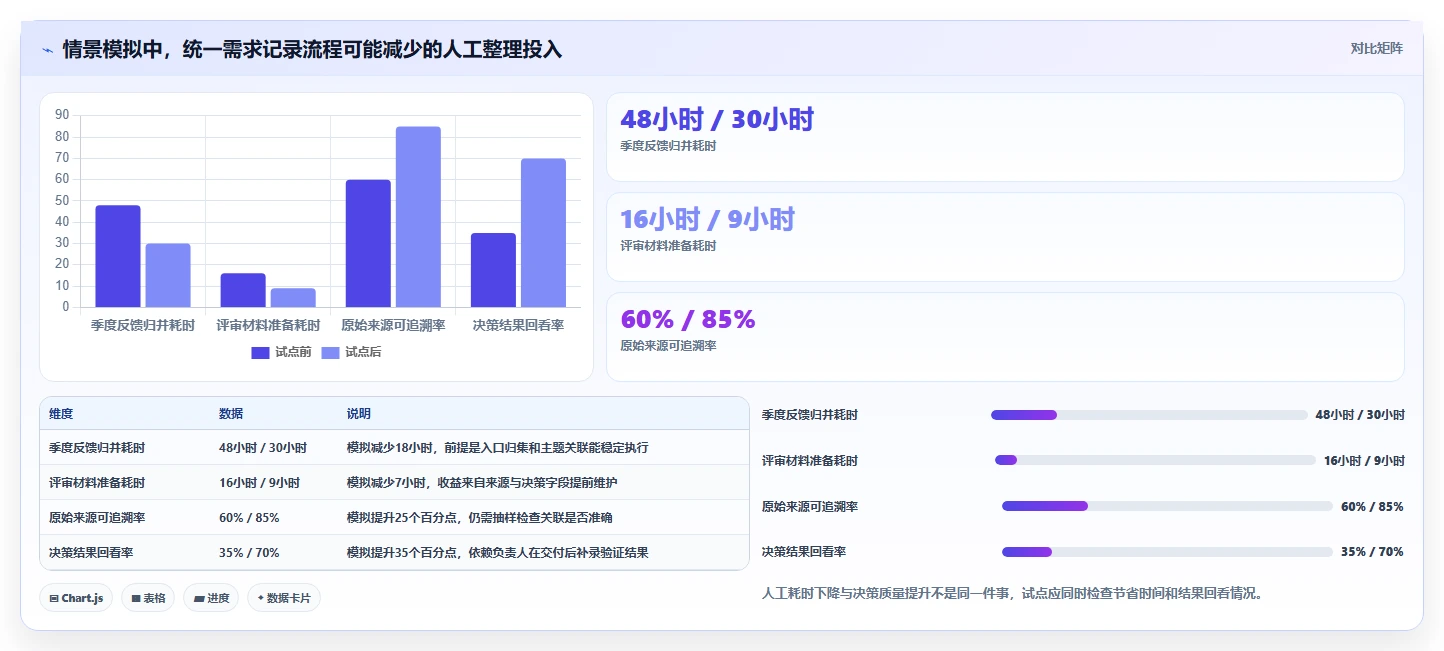This screenshot has height=651, width=1444.
Task: Click the 表格 chip
Action: [148, 598]
